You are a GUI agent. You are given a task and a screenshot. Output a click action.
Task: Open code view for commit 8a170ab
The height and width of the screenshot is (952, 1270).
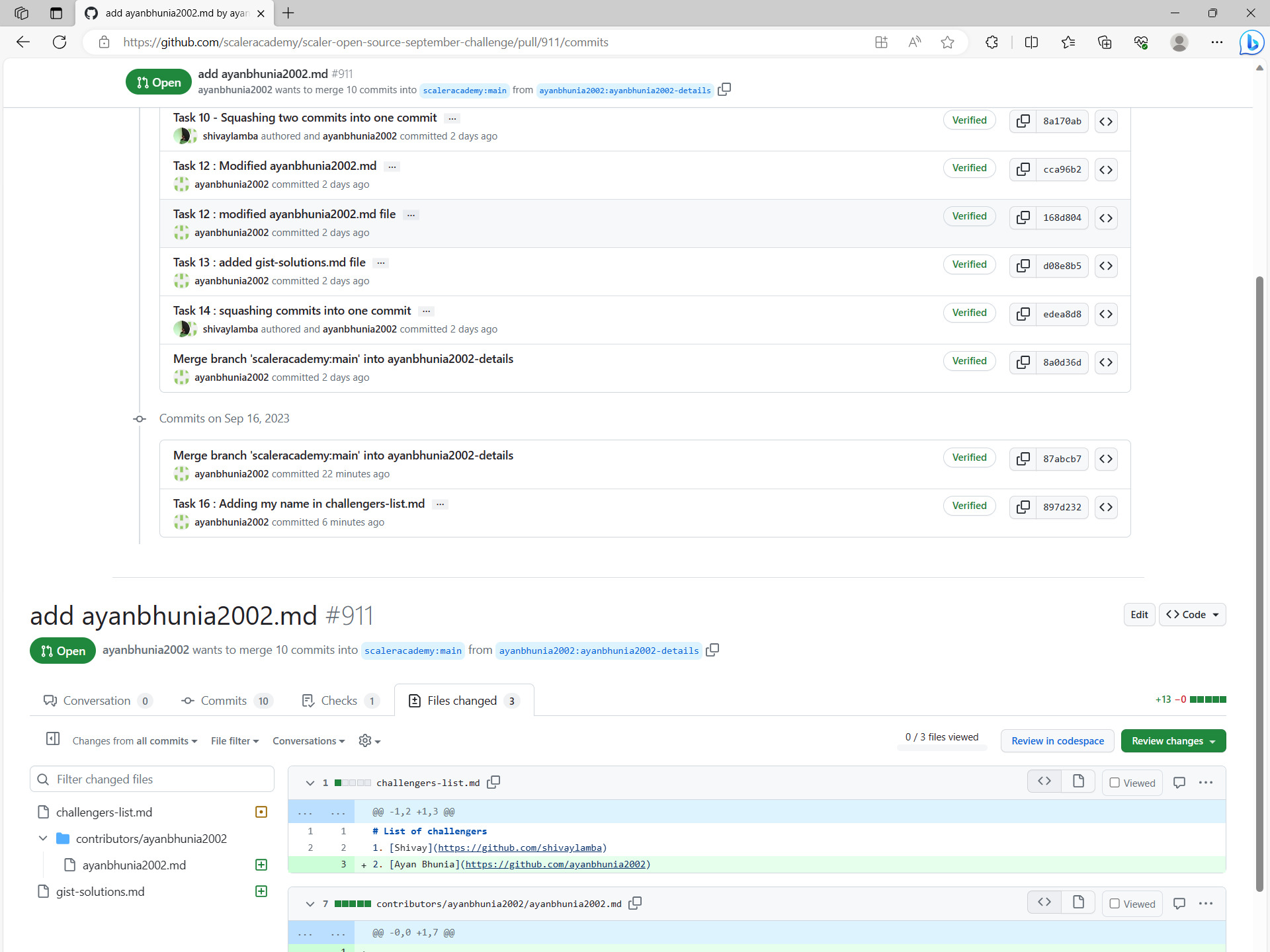(x=1106, y=121)
